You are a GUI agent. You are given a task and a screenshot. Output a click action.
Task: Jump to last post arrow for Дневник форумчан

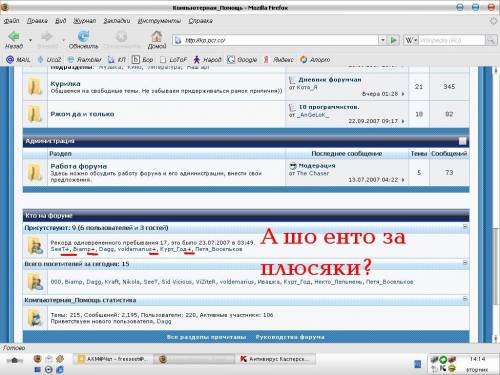coord(403,94)
